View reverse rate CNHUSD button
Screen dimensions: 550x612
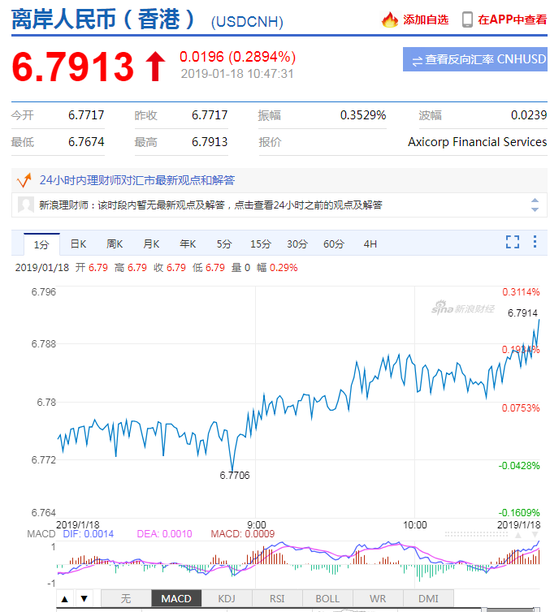click(x=475, y=59)
